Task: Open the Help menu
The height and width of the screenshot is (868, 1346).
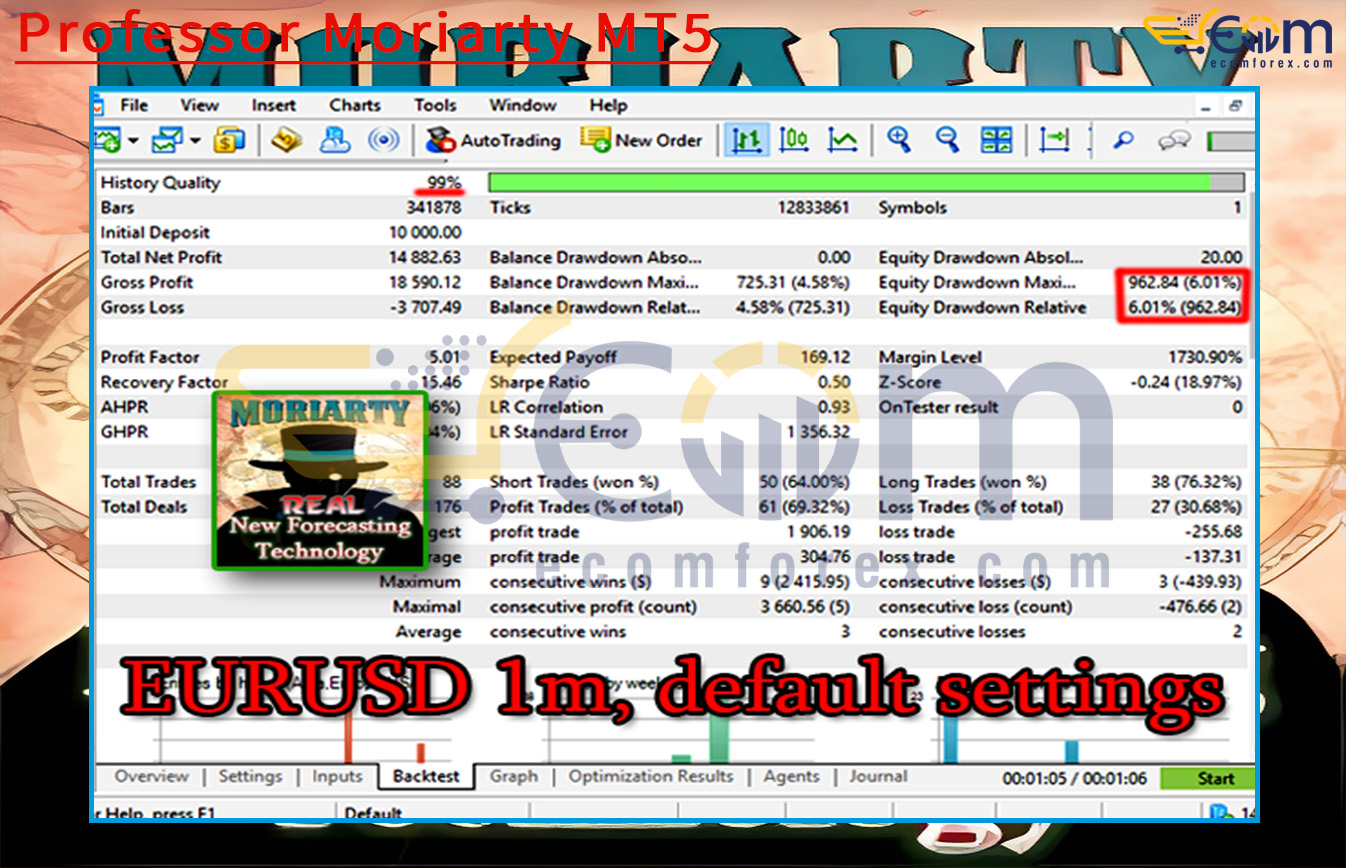Action: pyautogui.click(x=608, y=105)
